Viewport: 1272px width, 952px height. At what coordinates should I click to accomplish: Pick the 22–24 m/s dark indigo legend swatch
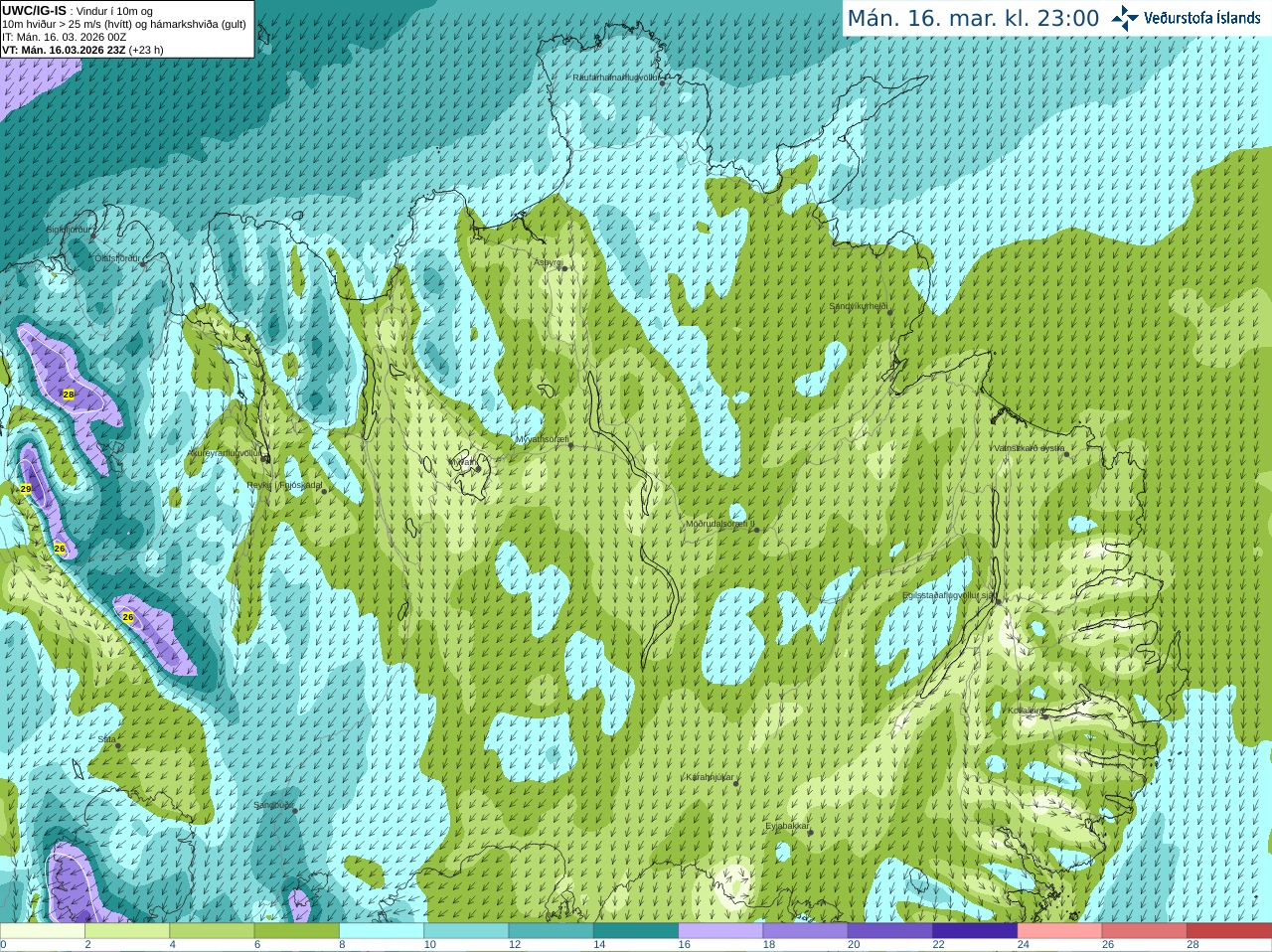pos(975,931)
